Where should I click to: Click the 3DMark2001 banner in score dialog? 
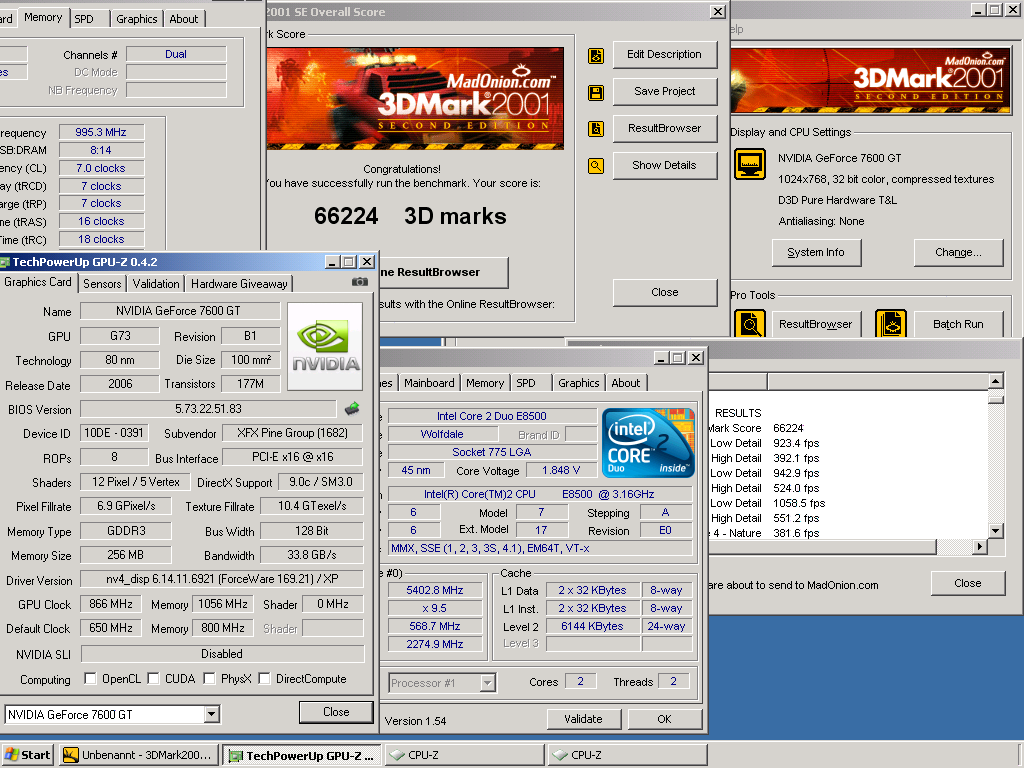(415, 98)
